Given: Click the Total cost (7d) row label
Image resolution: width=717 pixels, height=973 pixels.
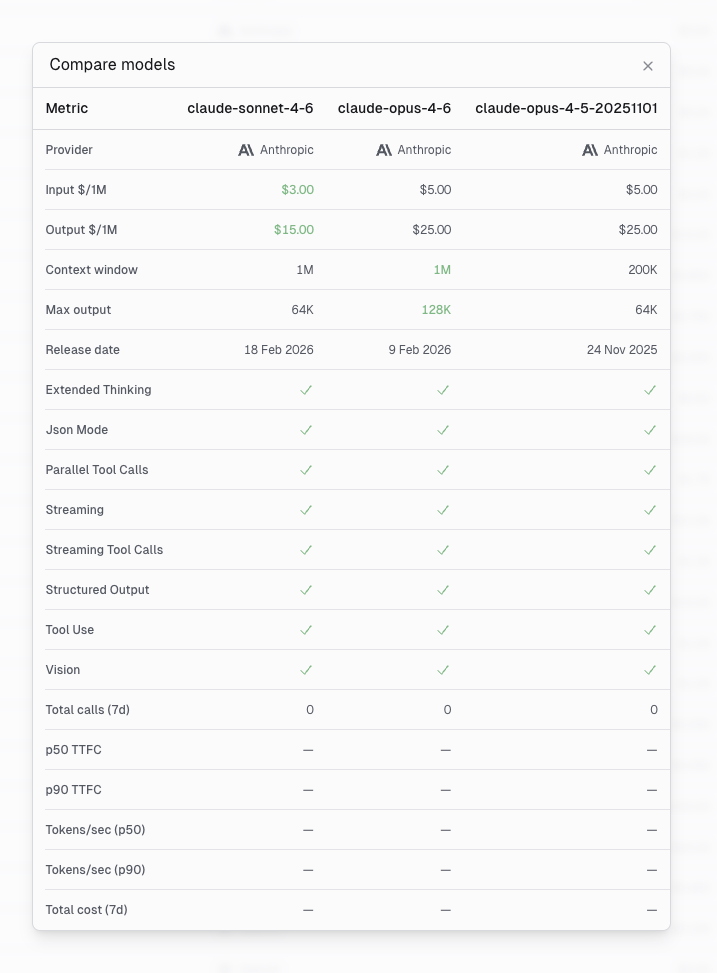Looking at the screenshot, I should [86, 910].
